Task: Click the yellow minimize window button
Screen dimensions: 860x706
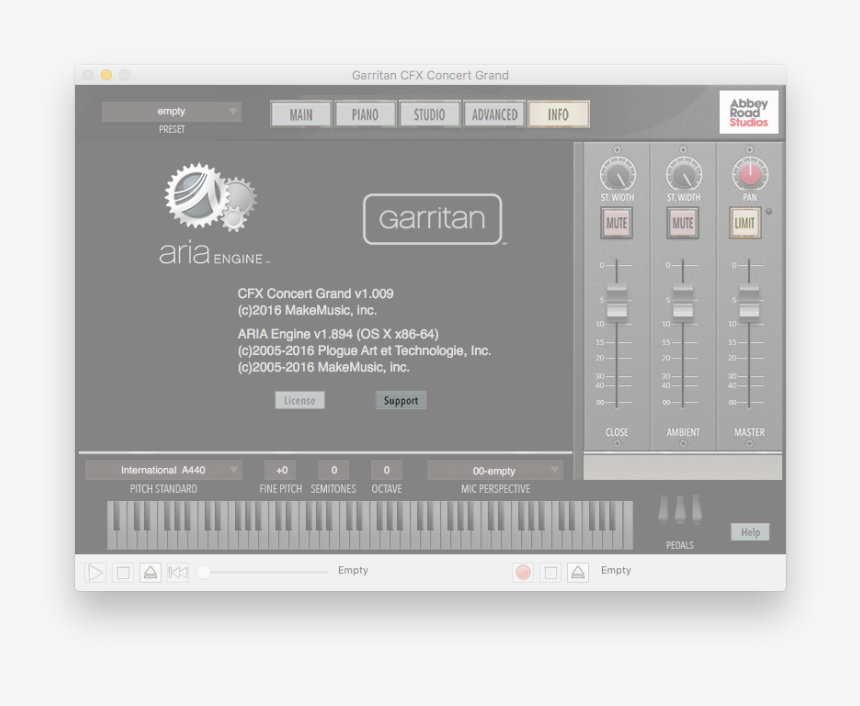Action: pos(106,75)
